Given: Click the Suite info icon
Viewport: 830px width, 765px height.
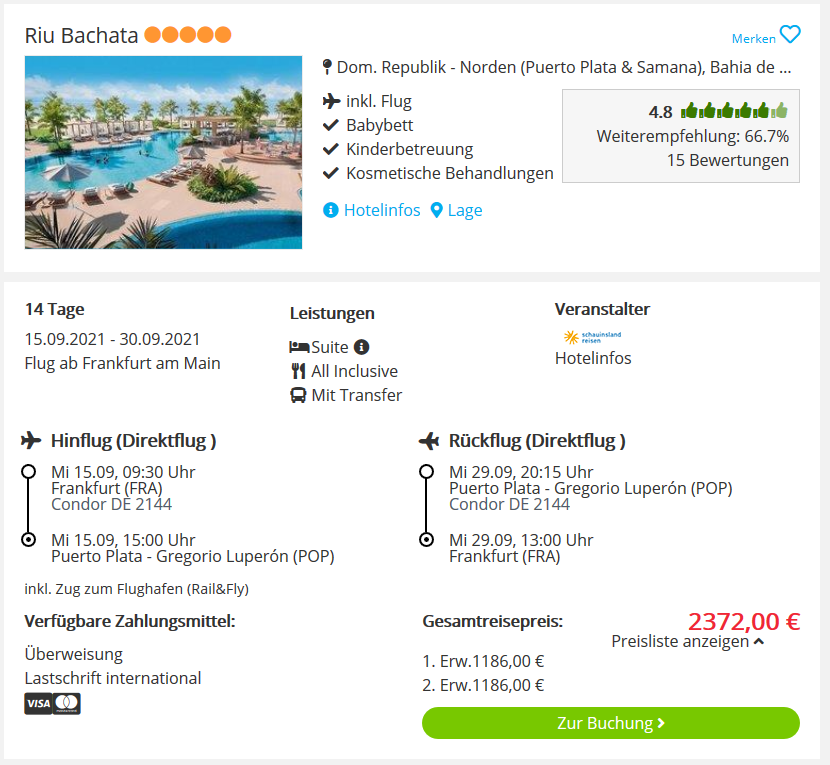Looking at the screenshot, I should 362,347.
